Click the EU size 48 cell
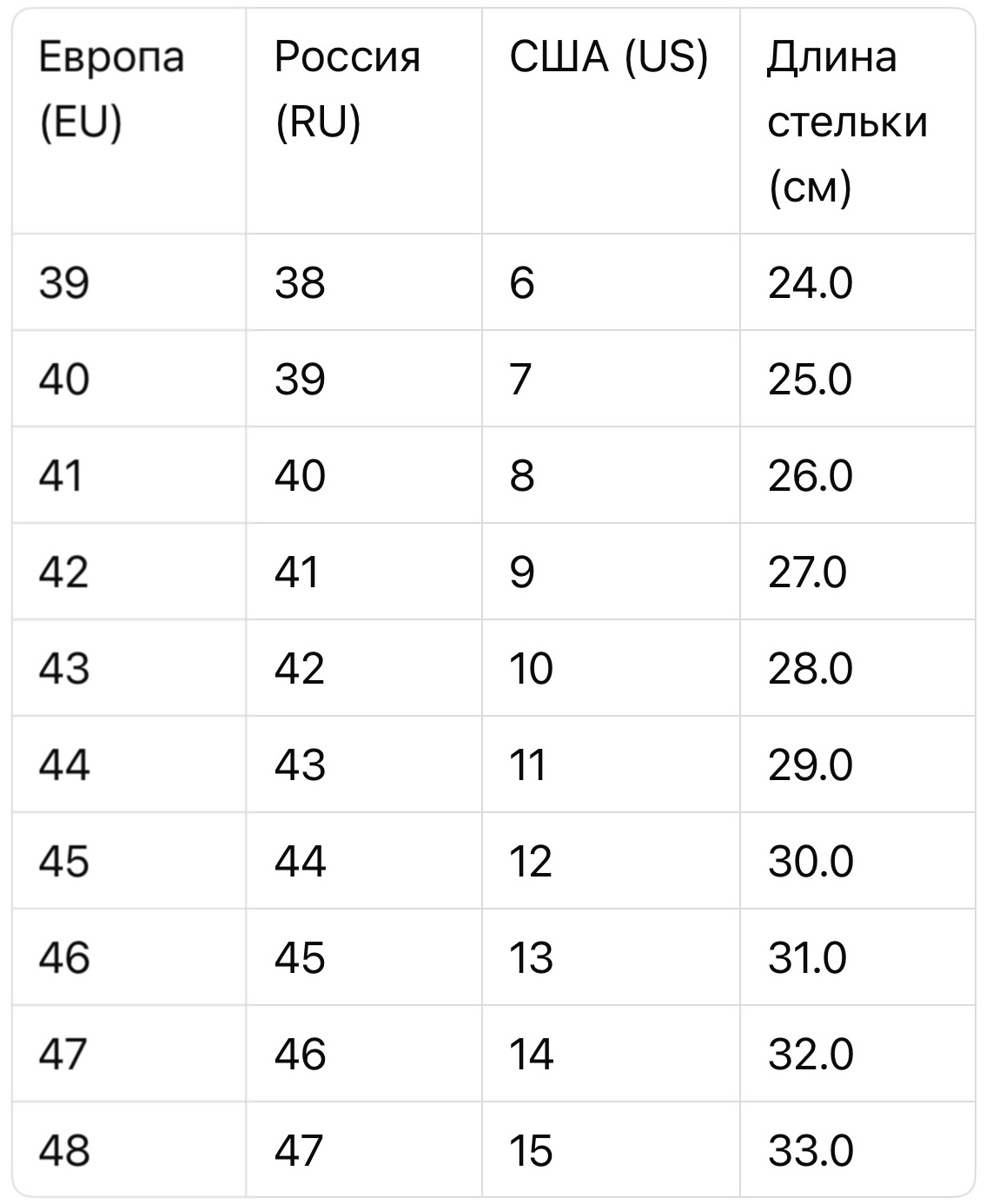986x1204 pixels. pos(63,1150)
